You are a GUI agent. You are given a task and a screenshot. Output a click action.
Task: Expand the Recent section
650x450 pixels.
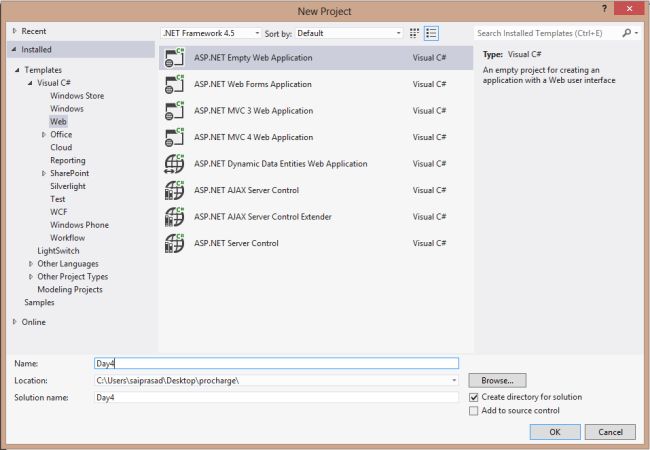coord(15,31)
